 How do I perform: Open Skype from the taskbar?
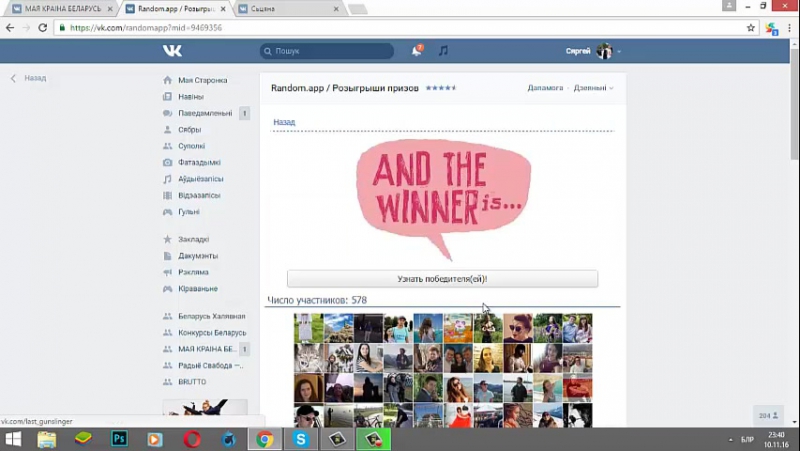coord(301,439)
